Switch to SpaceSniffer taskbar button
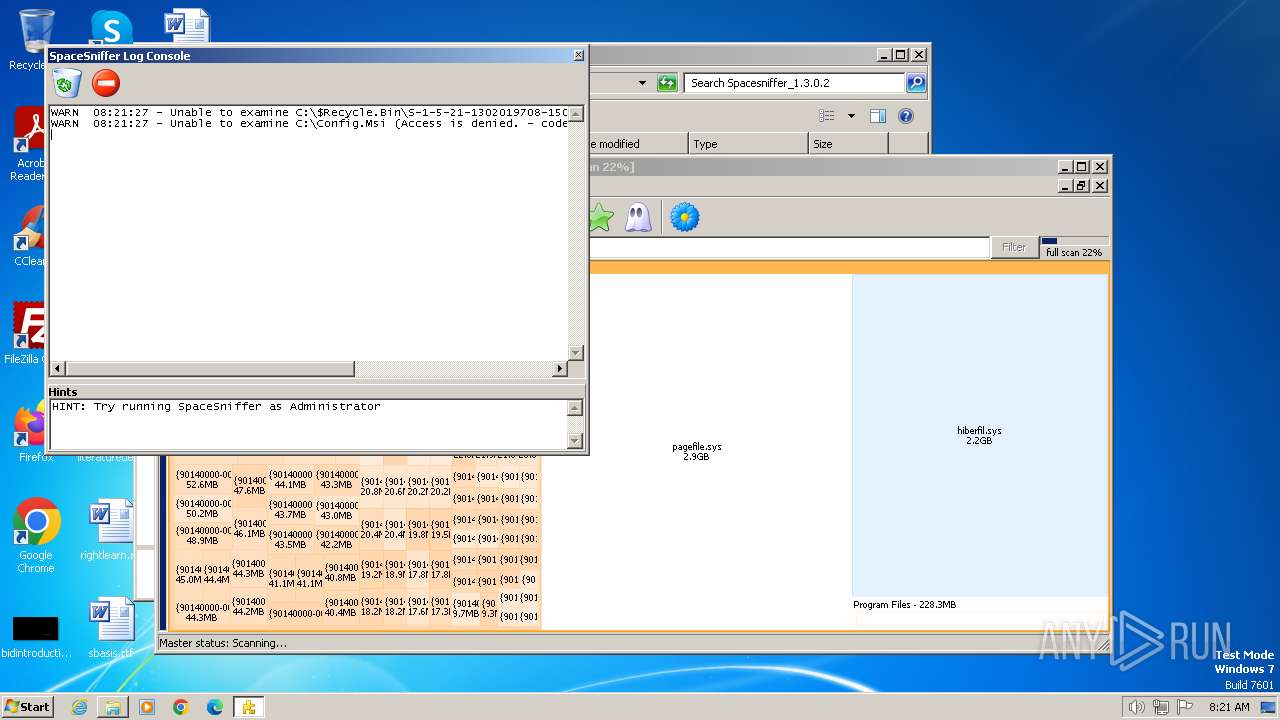1280x720 pixels. pyautogui.click(x=248, y=707)
